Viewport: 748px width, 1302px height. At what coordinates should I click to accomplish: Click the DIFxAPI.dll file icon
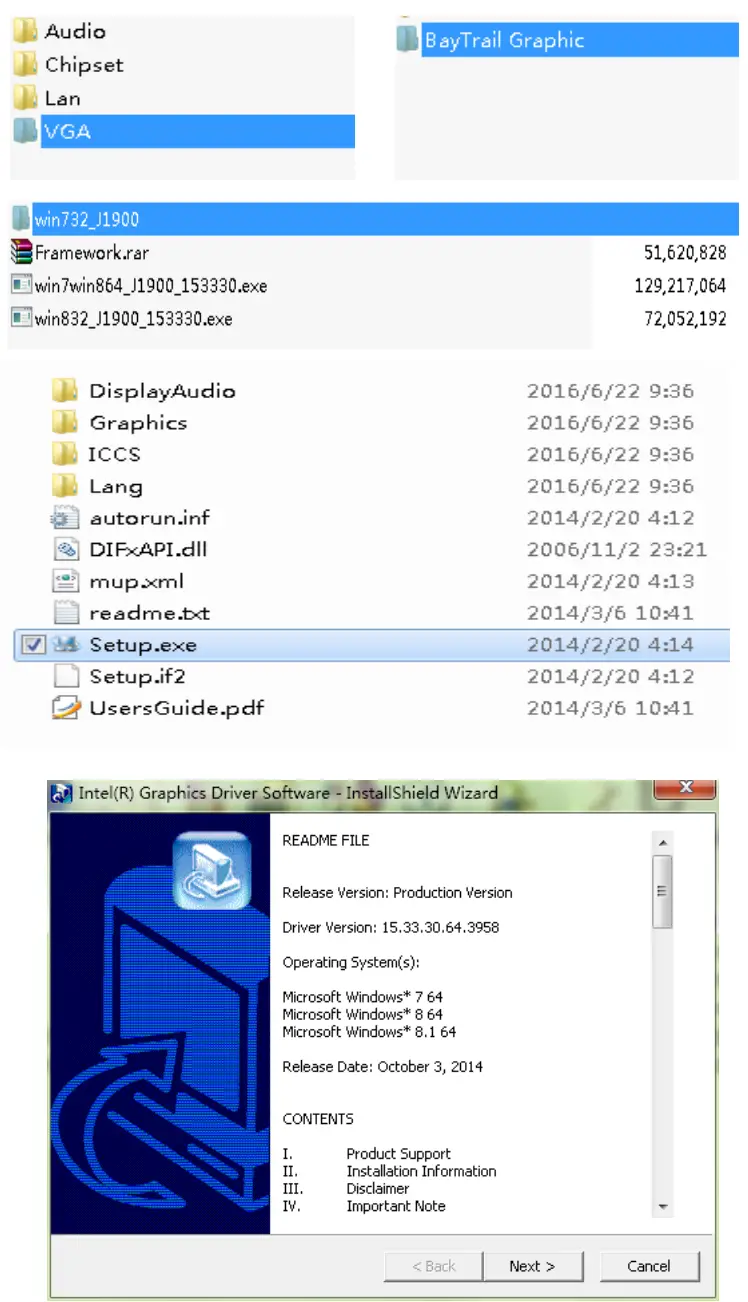click(x=65, y=549)
